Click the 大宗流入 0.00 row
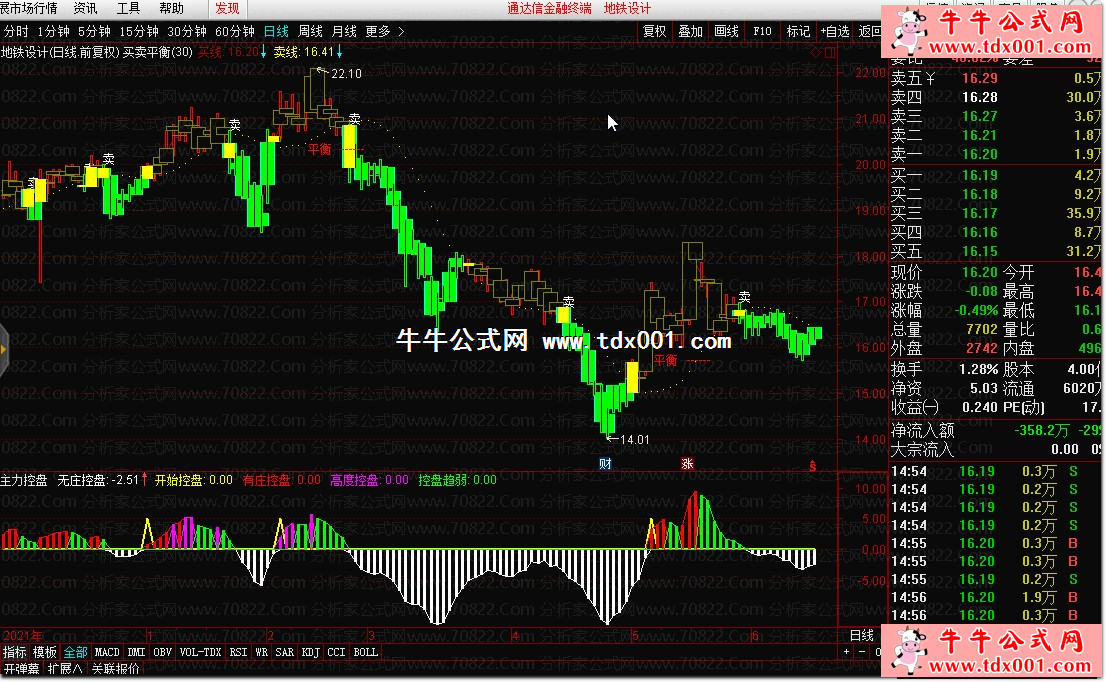This screenshot has height=682, width=1107. pos(998,449)
